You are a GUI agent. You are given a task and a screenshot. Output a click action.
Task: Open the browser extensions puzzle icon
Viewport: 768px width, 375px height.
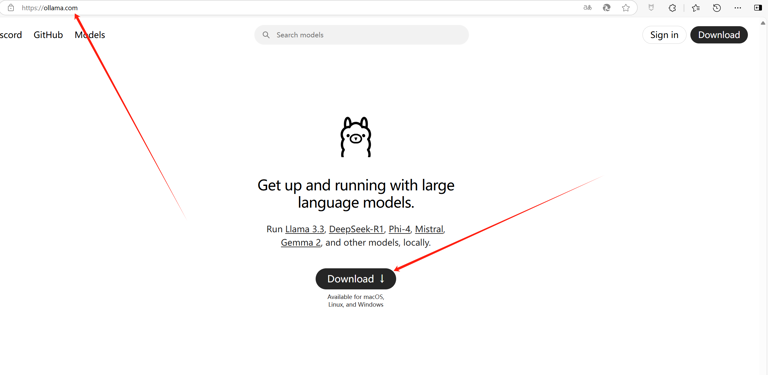[672, 8]
